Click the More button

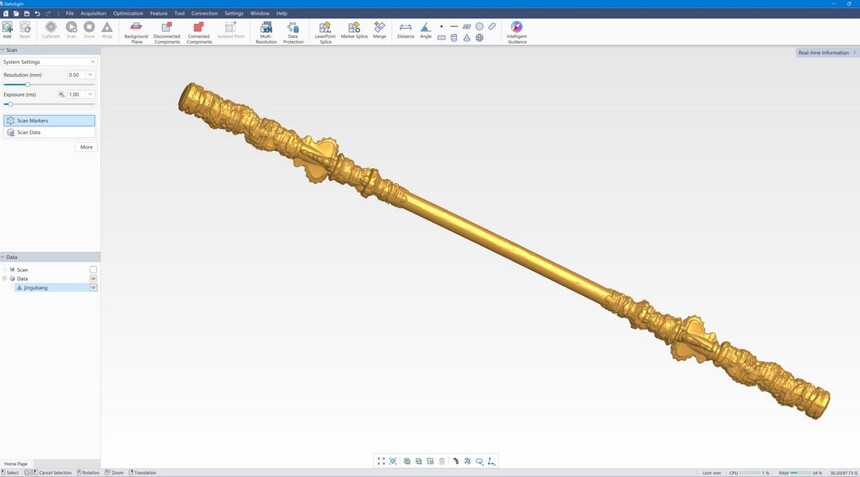tap(86, 147)
